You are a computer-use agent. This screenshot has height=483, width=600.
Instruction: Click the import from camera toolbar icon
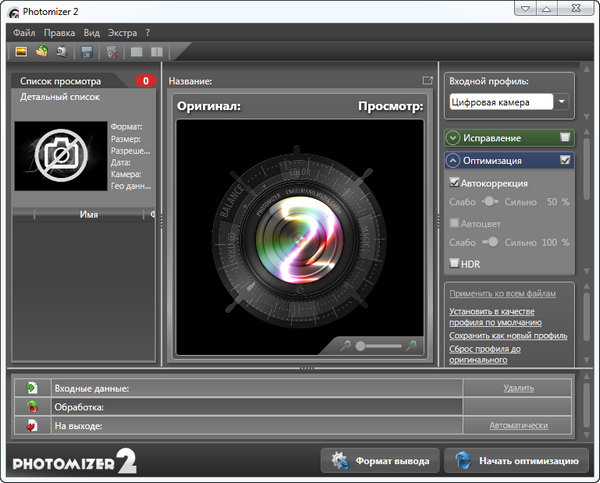pos(62,51)
